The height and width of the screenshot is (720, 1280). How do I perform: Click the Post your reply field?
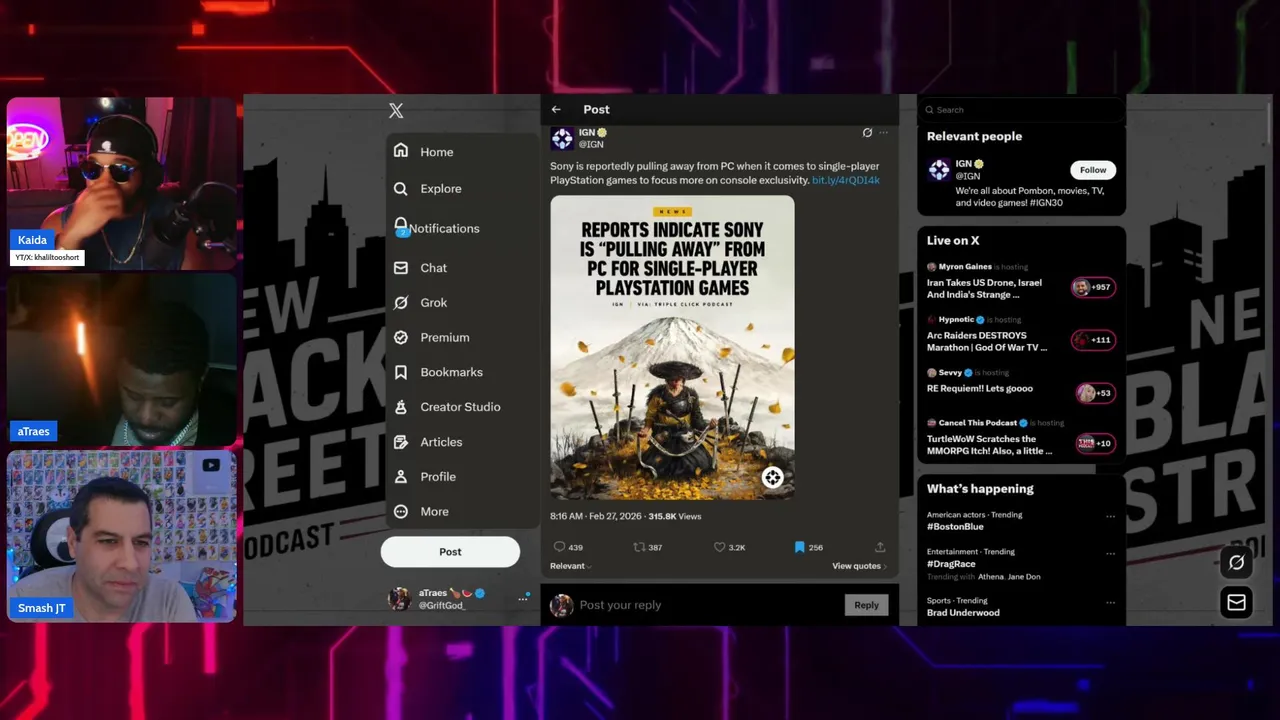tap(710, 605)
